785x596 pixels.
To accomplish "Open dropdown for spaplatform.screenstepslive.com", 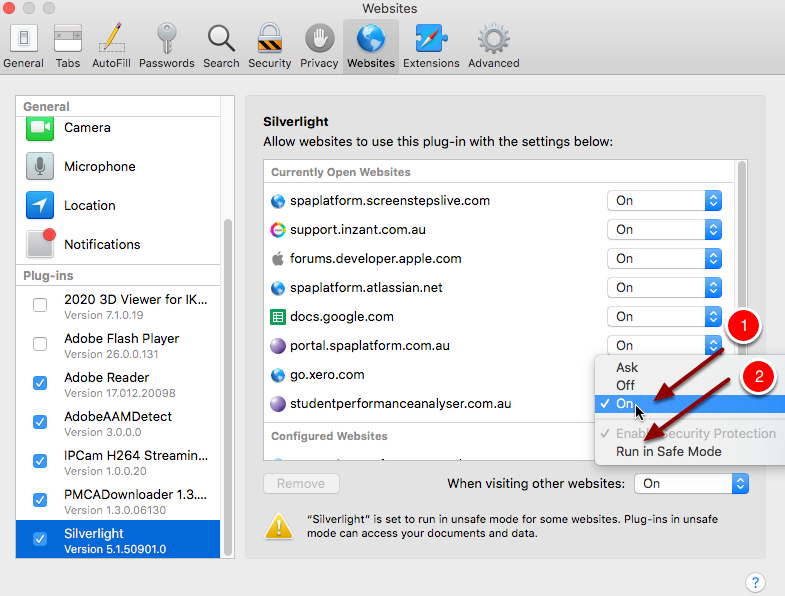I will coord(664,201).
